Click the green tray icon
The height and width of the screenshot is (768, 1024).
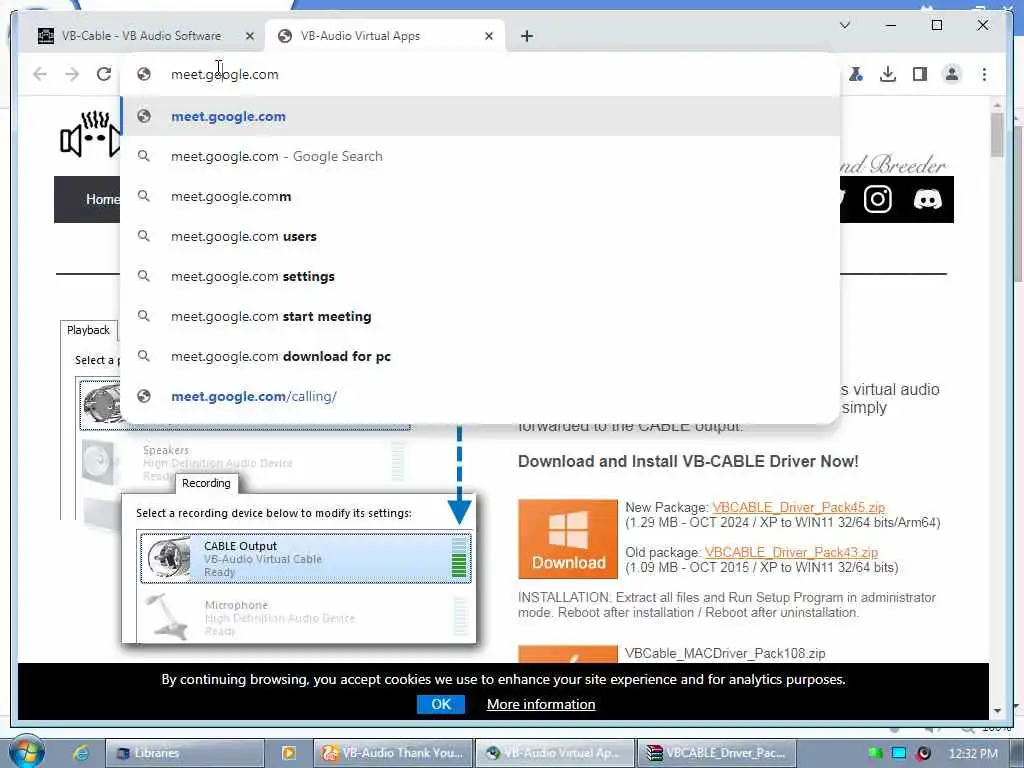(875, 754)
